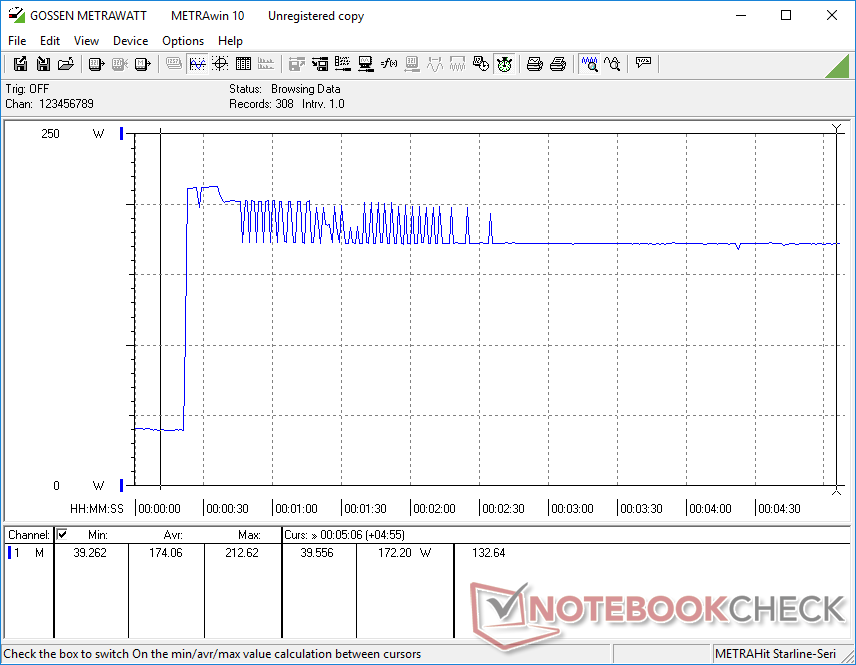Click the first meter transfer icon
Screen dimensions: 856x665
(x=96, y=64)
